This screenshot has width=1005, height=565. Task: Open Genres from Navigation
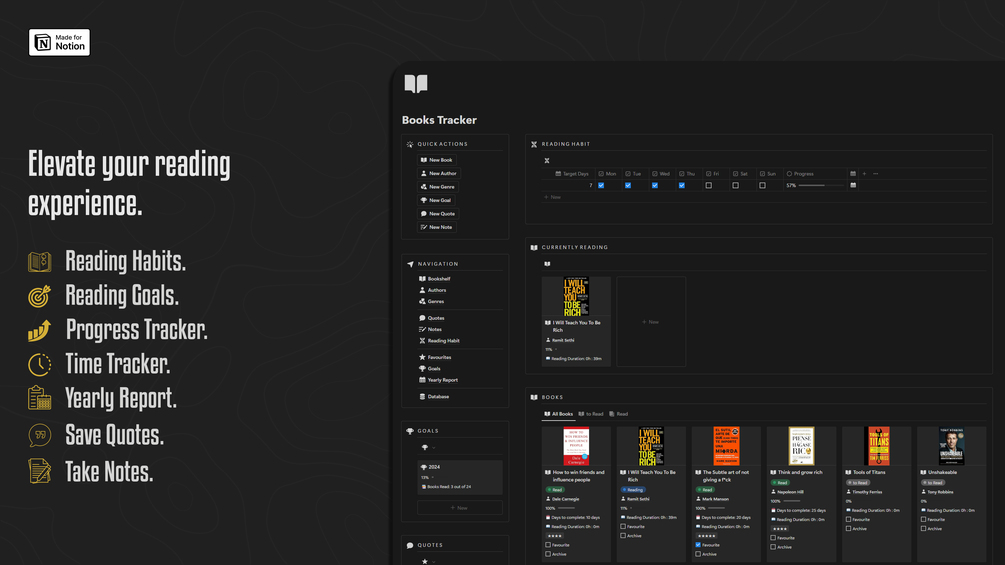coord(431,301)
